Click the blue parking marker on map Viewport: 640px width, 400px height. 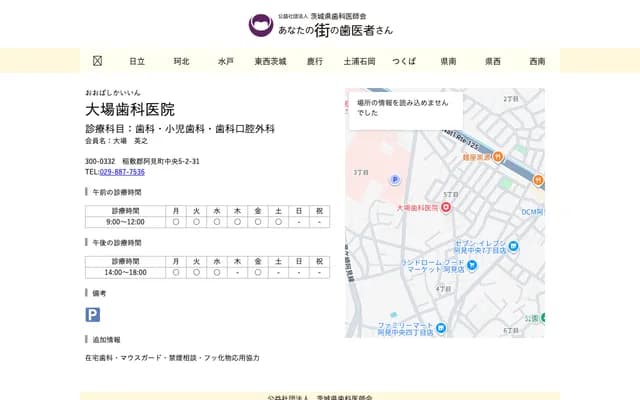coord(395,180)
